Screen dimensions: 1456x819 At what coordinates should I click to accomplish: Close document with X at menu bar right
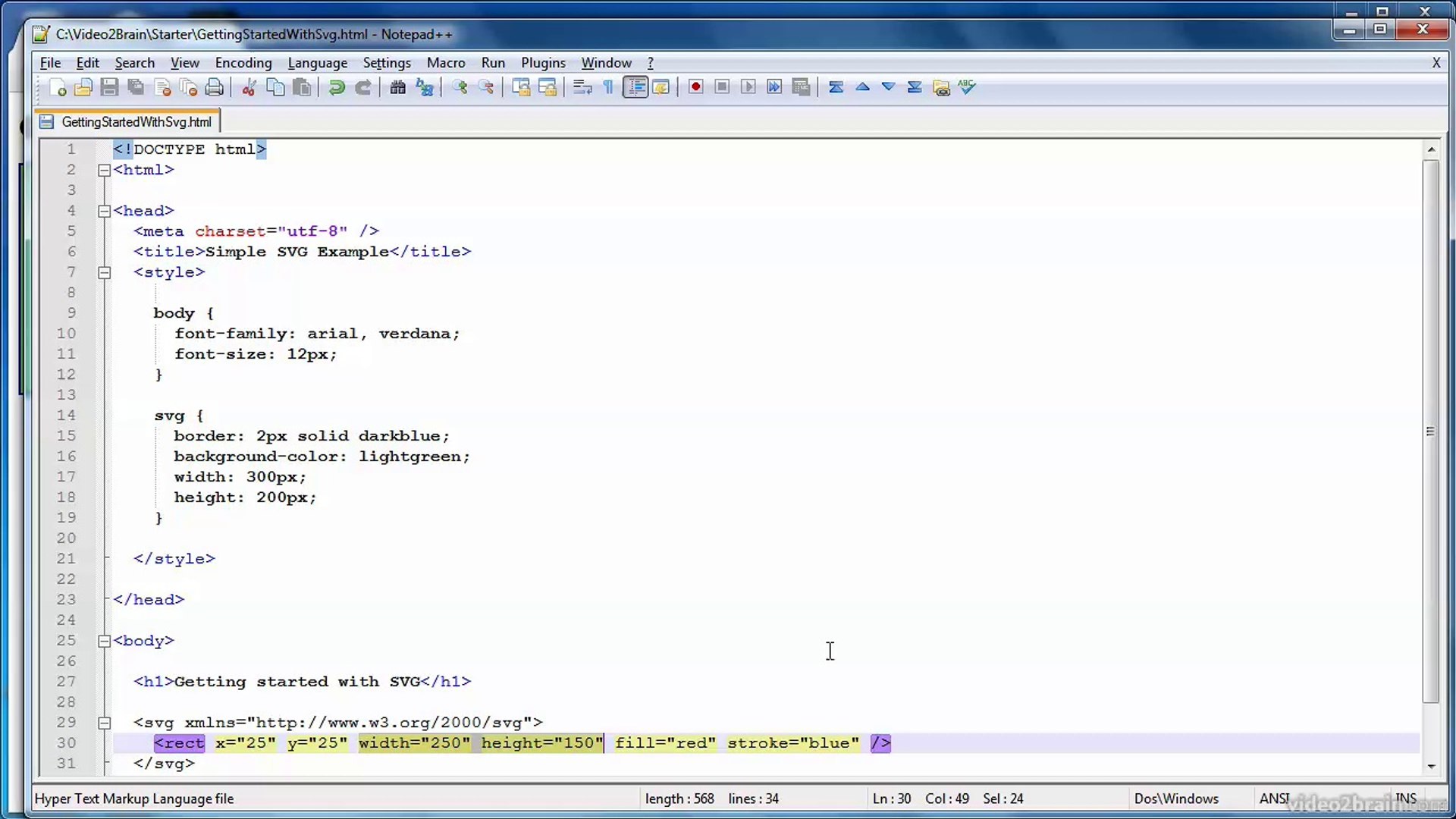coord(1436,63)
